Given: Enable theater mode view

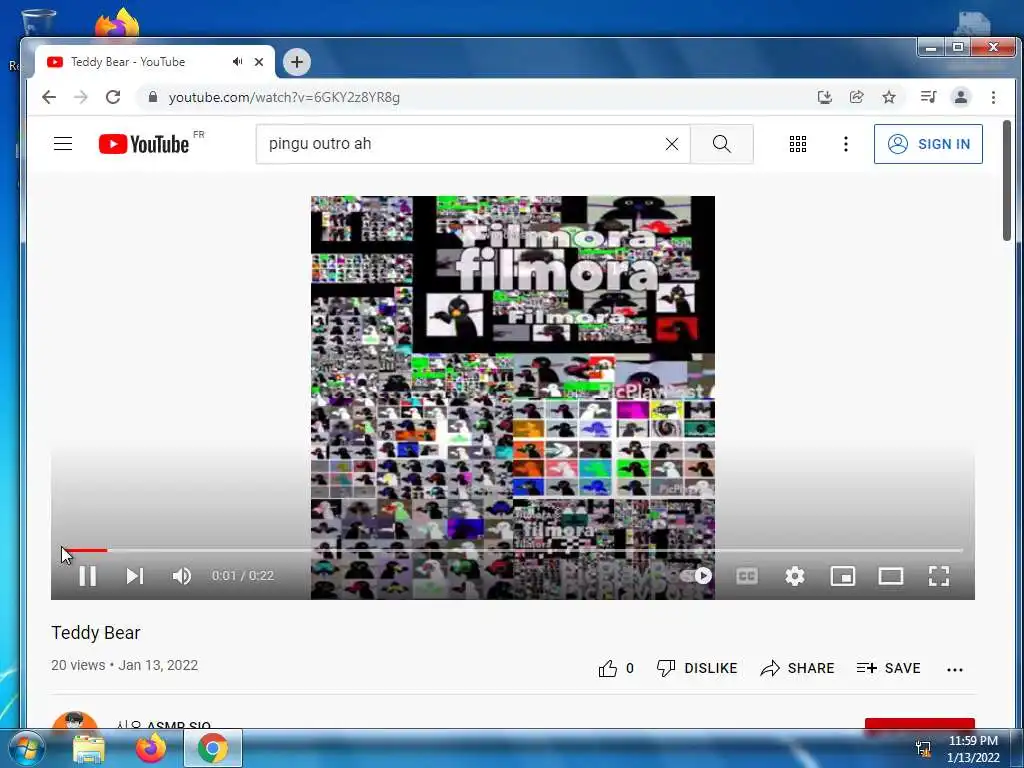Looking at the screenshot, I should [x=891, y=576].
